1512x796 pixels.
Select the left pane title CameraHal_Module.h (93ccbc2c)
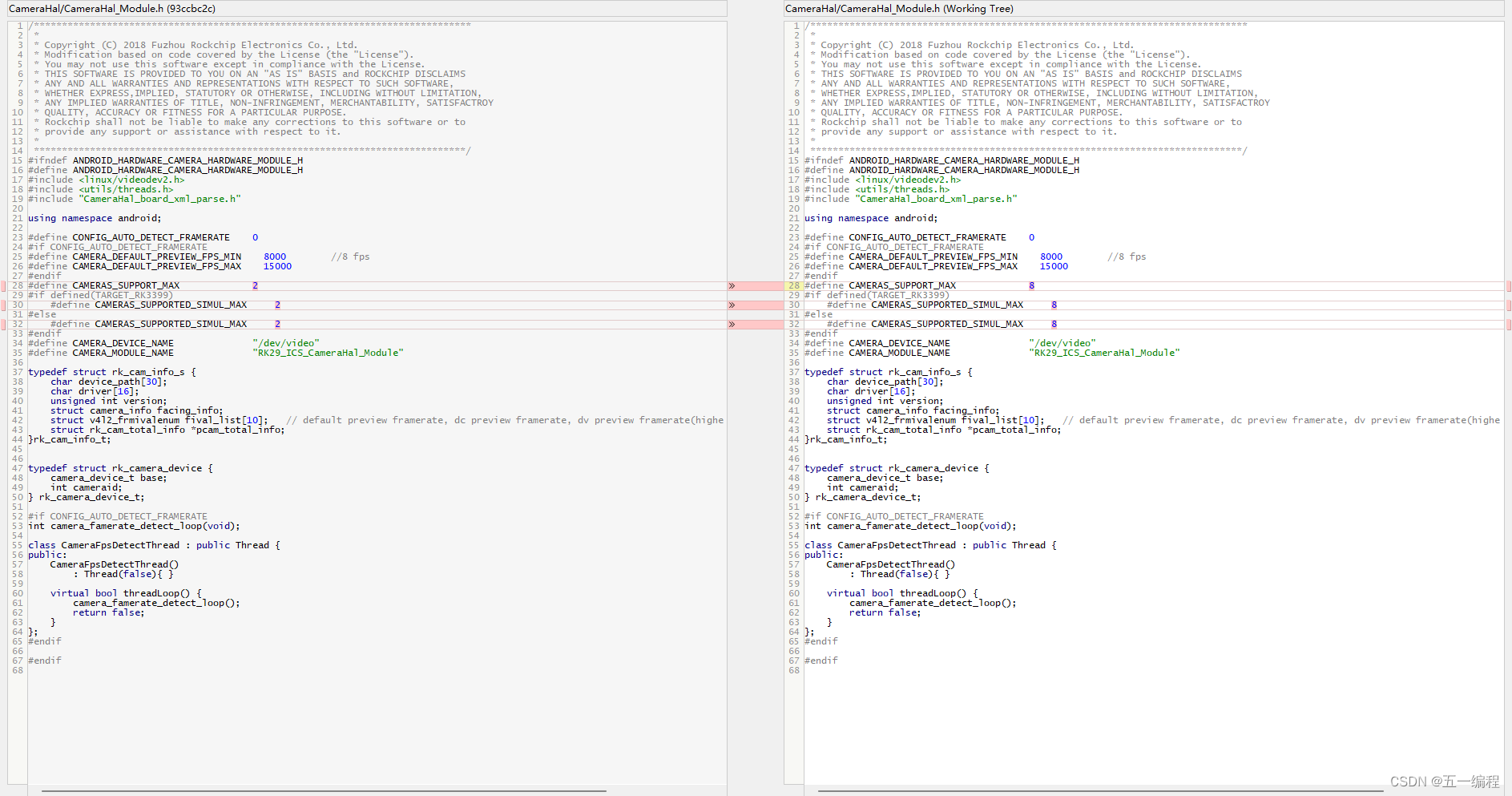pyautogui.click(x=112, y=9)
